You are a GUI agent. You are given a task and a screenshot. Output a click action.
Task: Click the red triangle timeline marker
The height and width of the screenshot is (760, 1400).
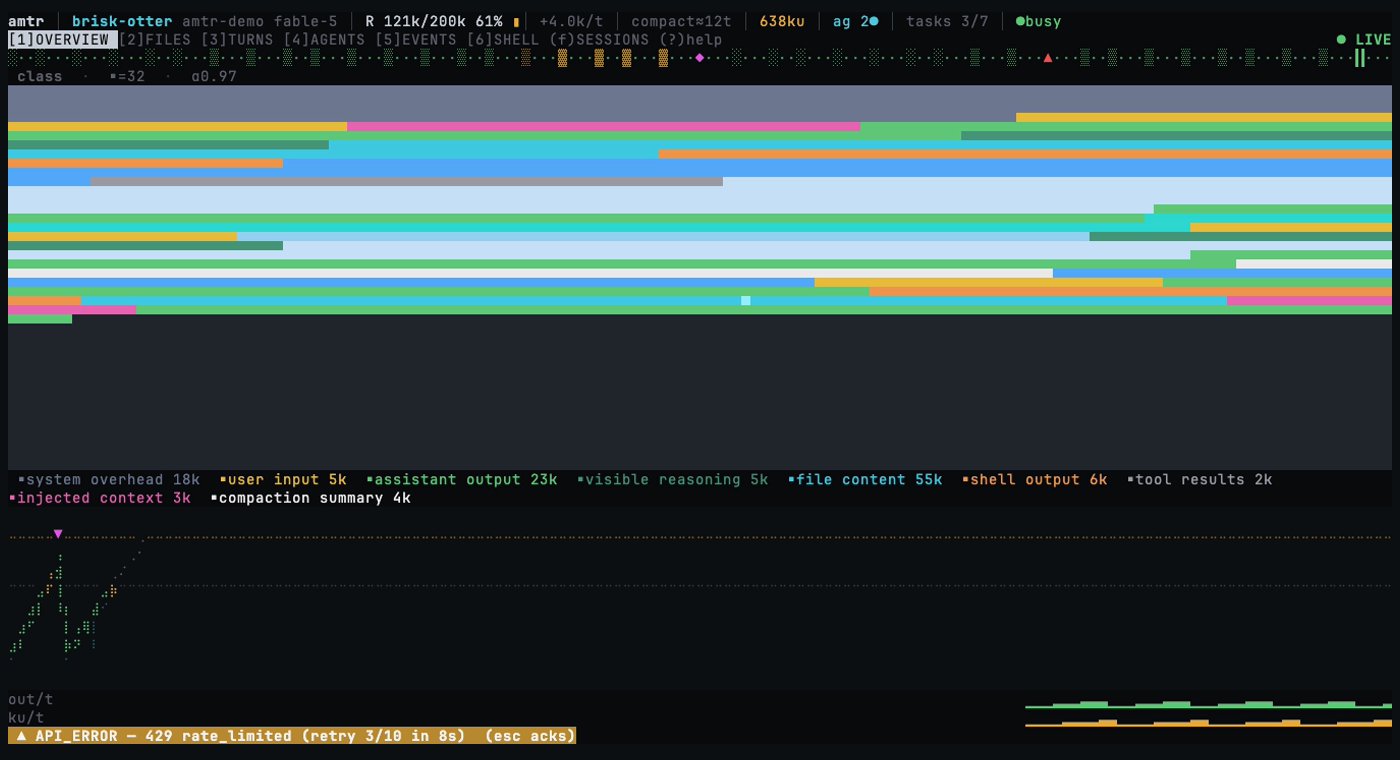[x=1047, y=58]
